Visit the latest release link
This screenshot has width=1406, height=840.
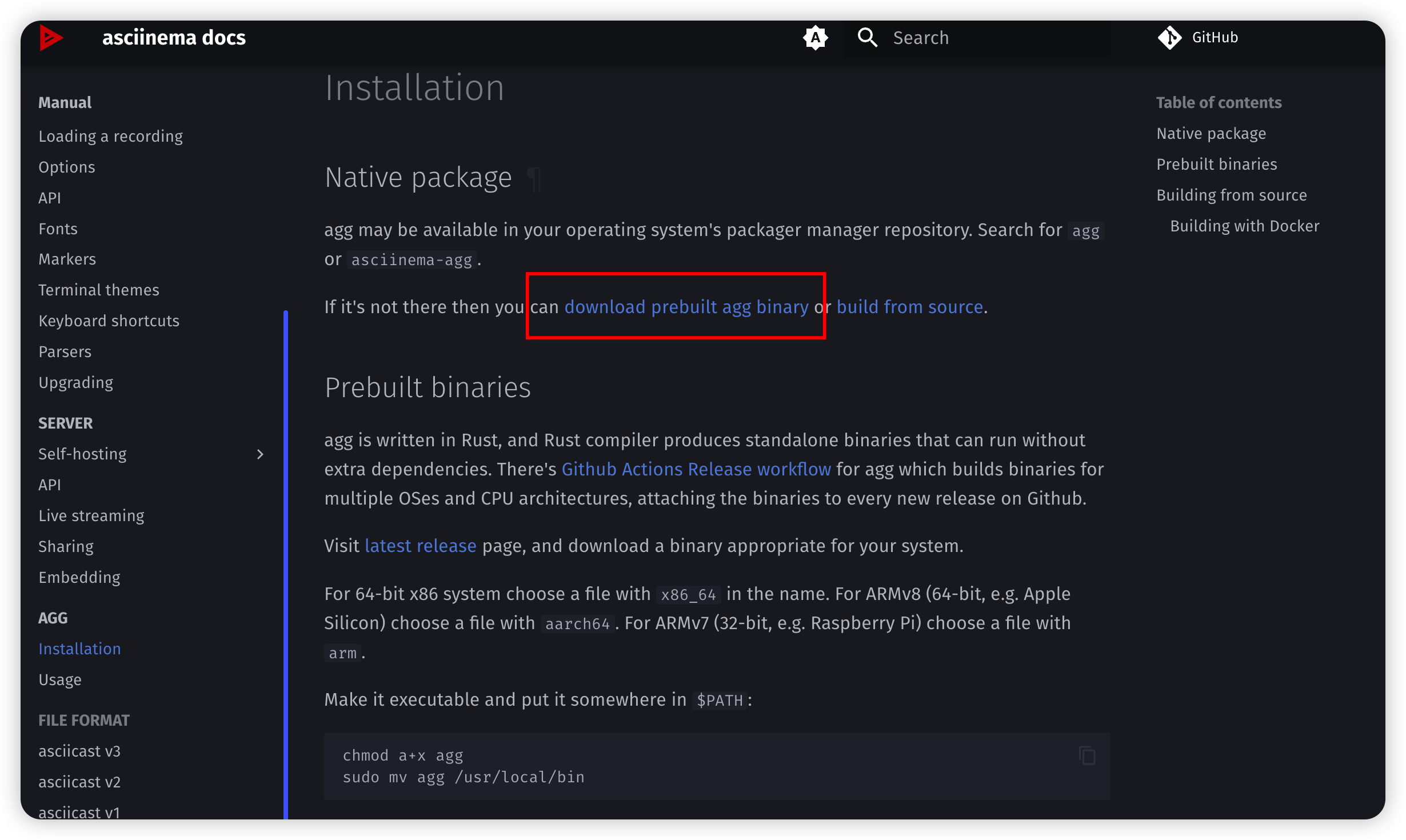[420, 546]
